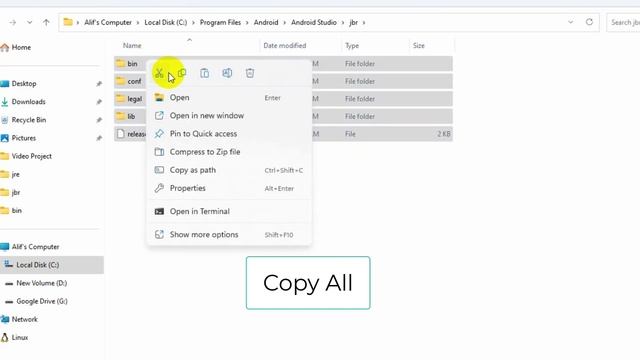640x360 pixels.
Task: Unpin Desktop using its pin icon
Action: pos(99,84)
